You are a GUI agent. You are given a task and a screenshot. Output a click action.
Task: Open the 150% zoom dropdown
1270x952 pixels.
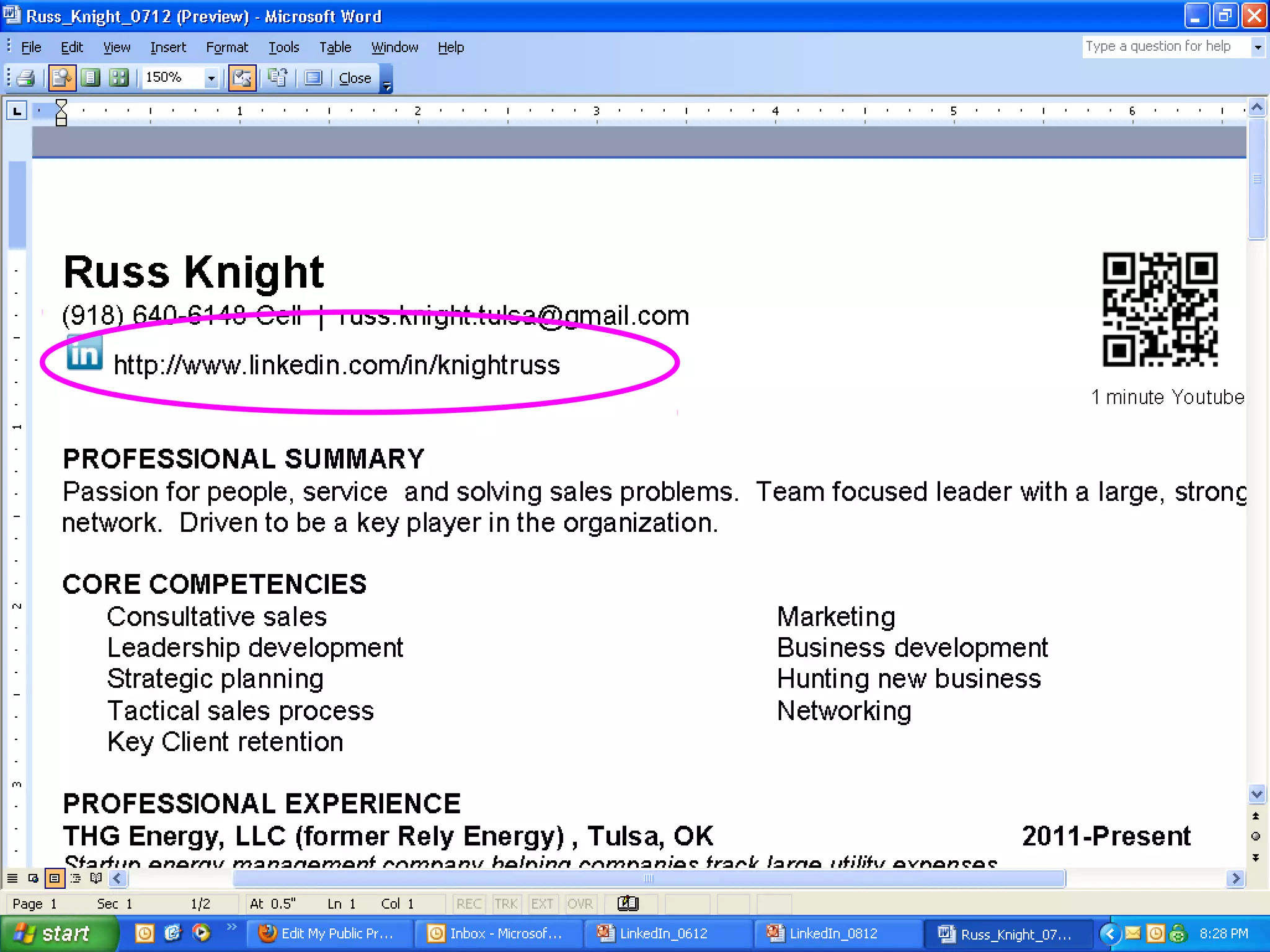point(211,78)
